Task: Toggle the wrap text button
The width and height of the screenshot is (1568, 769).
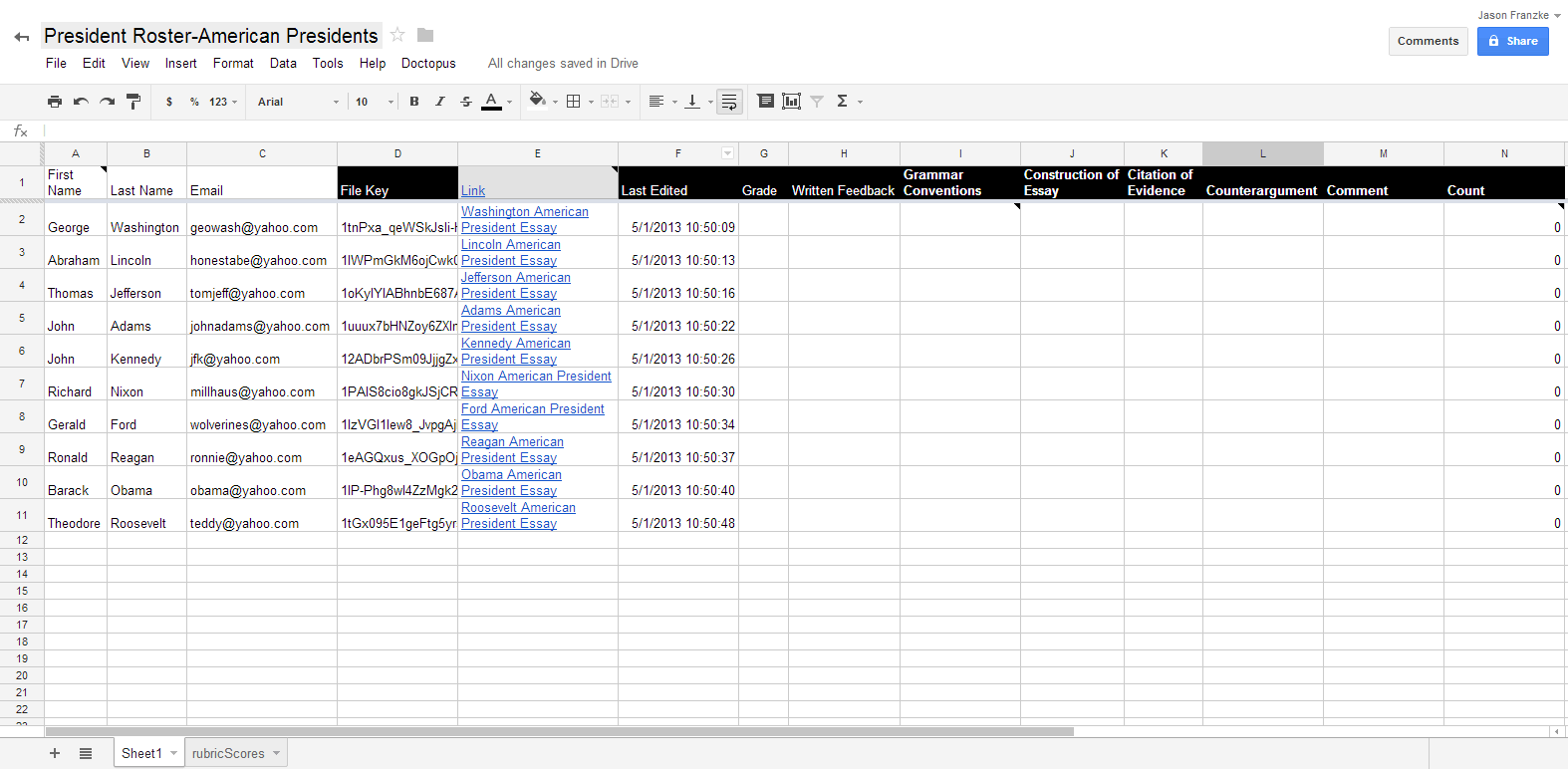Action: 729,102
